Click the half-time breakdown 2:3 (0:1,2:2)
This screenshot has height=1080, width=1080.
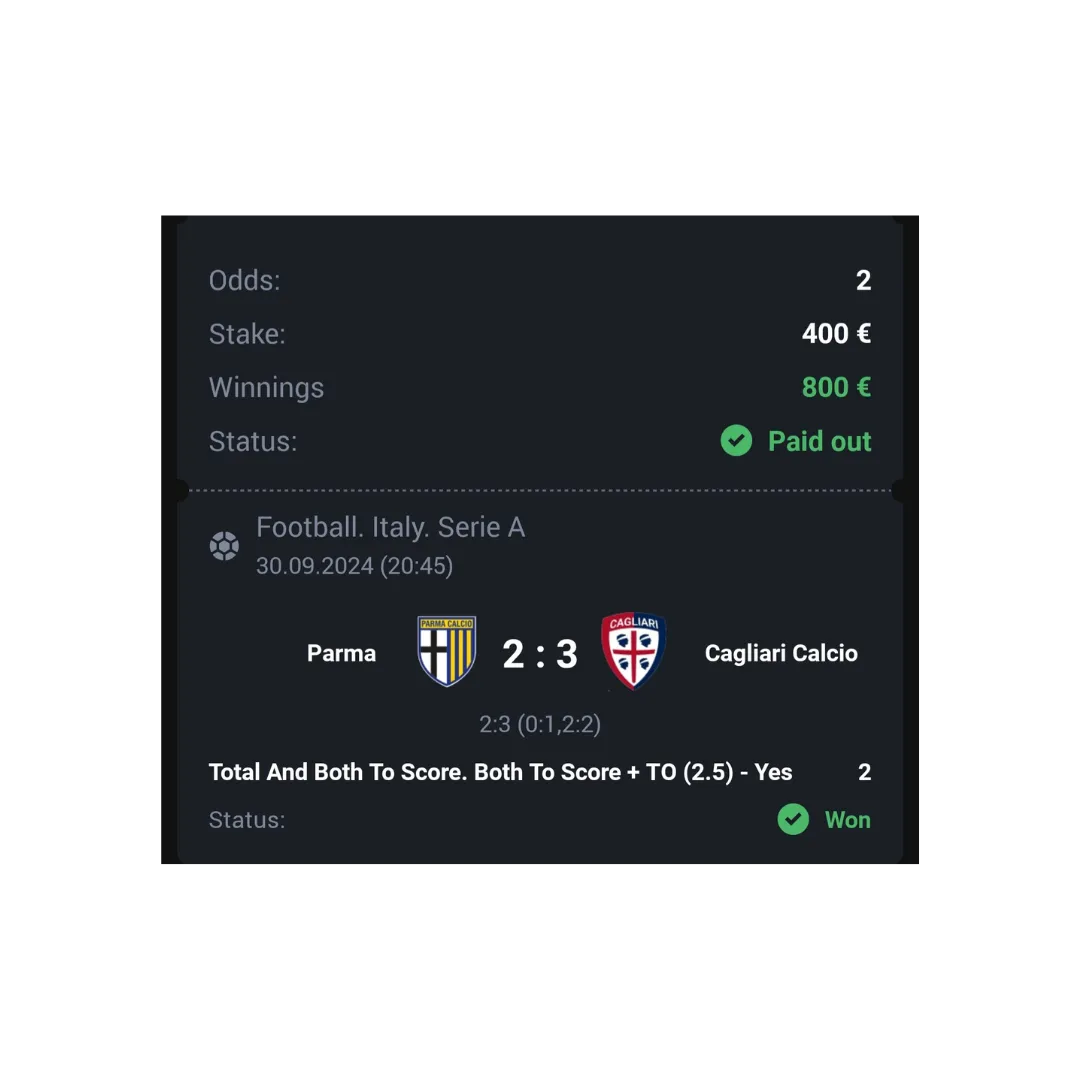540,724
